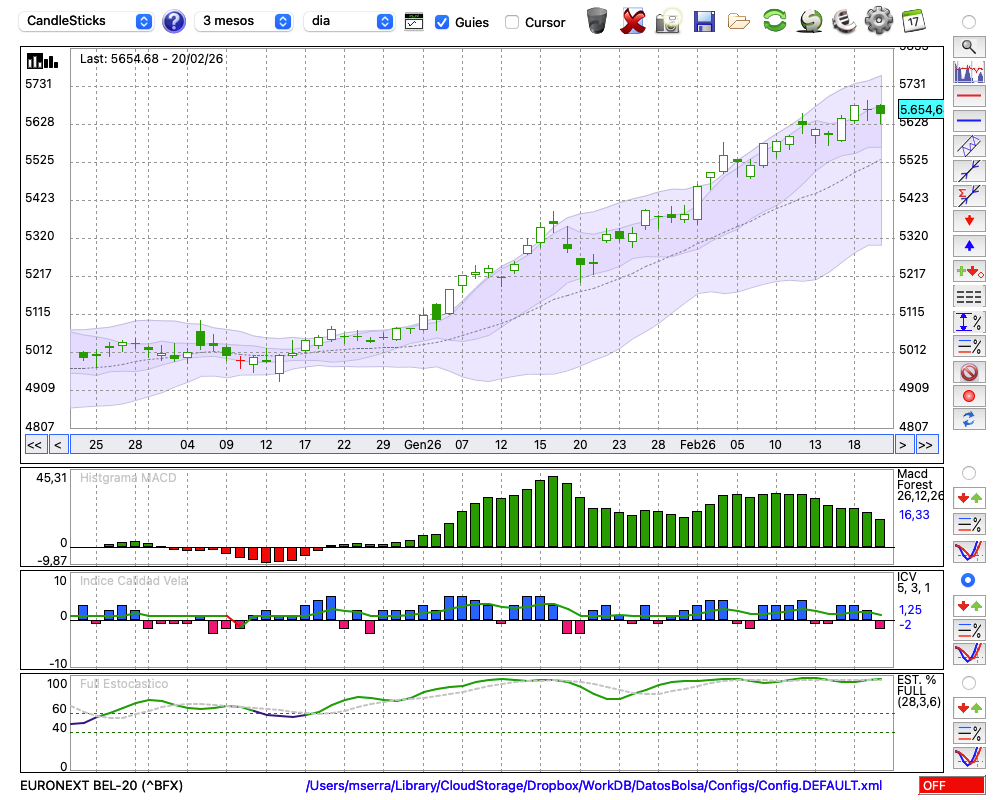Click the blue floppy disk save icon
This screenshot has height=800, width=1000.
click(x=704, y=21)
